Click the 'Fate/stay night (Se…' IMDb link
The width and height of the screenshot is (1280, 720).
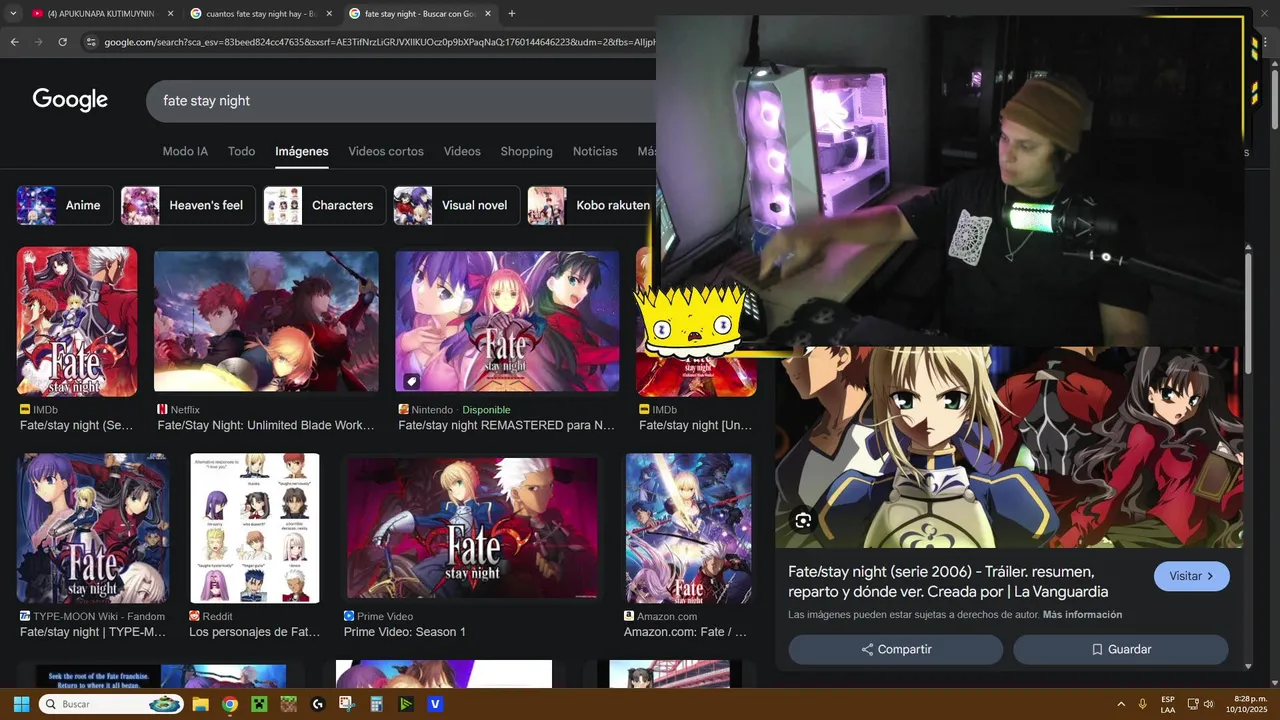point(76,425)
